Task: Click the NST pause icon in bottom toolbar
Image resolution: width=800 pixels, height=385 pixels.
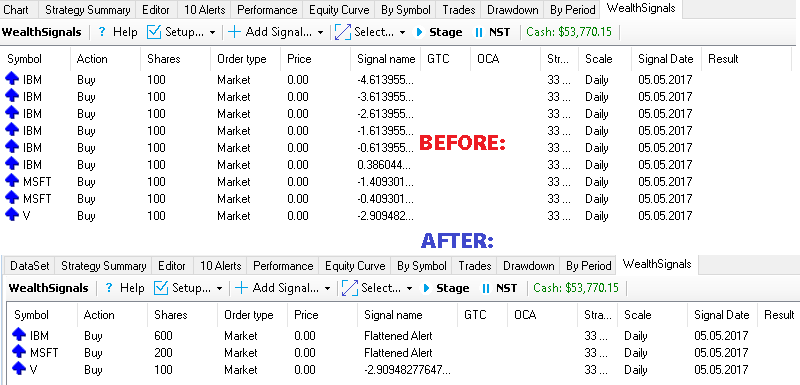Action: 486,289
